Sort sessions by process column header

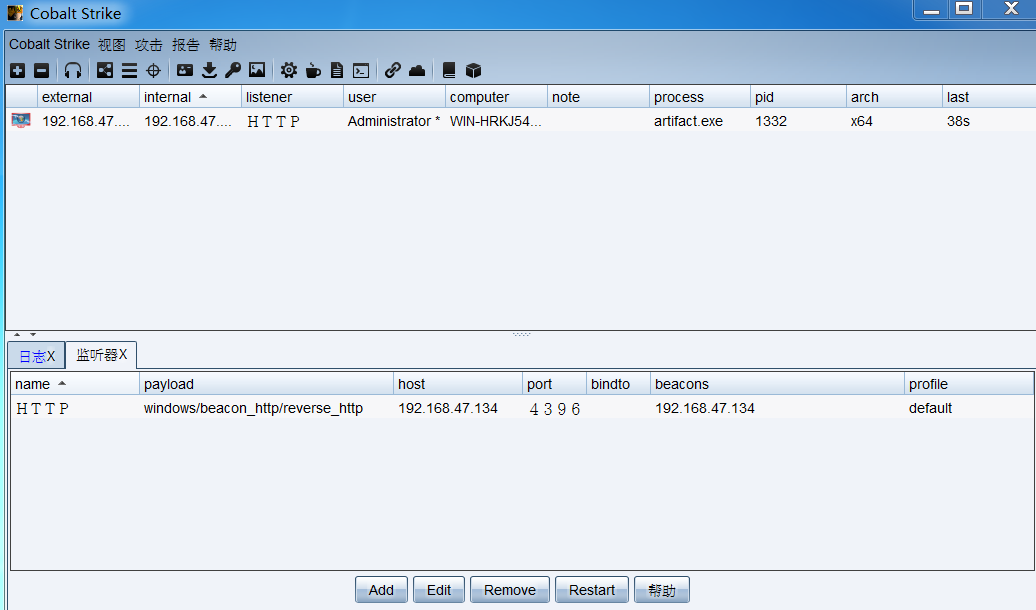(700, 97)
